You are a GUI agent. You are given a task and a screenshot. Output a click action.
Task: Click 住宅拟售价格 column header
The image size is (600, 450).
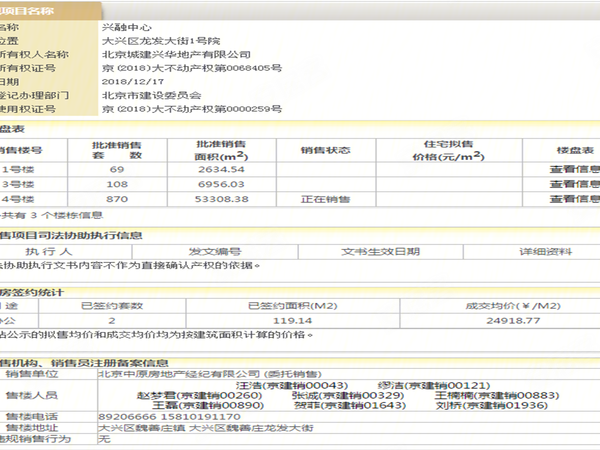[x=448, y=150]
